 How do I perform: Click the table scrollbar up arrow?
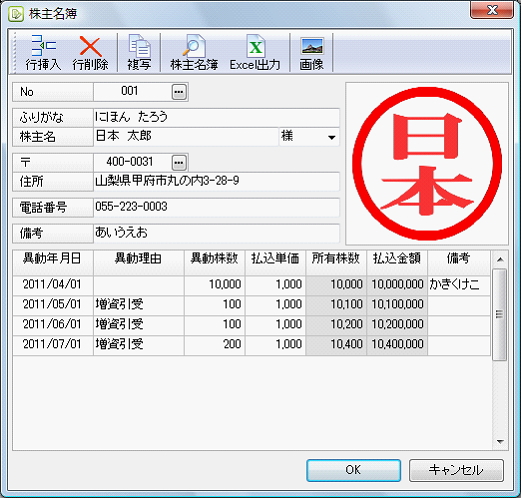click(500, 260)
